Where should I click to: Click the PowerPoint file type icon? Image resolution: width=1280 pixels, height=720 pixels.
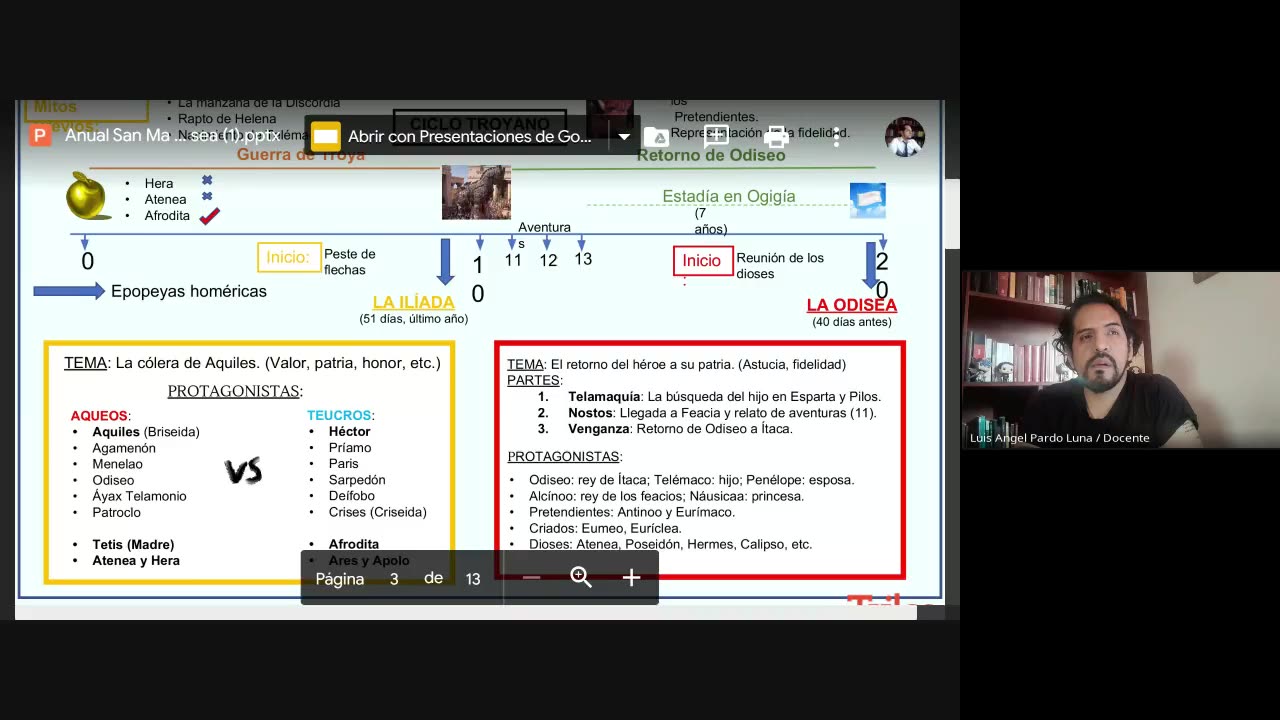coord(40,136)
